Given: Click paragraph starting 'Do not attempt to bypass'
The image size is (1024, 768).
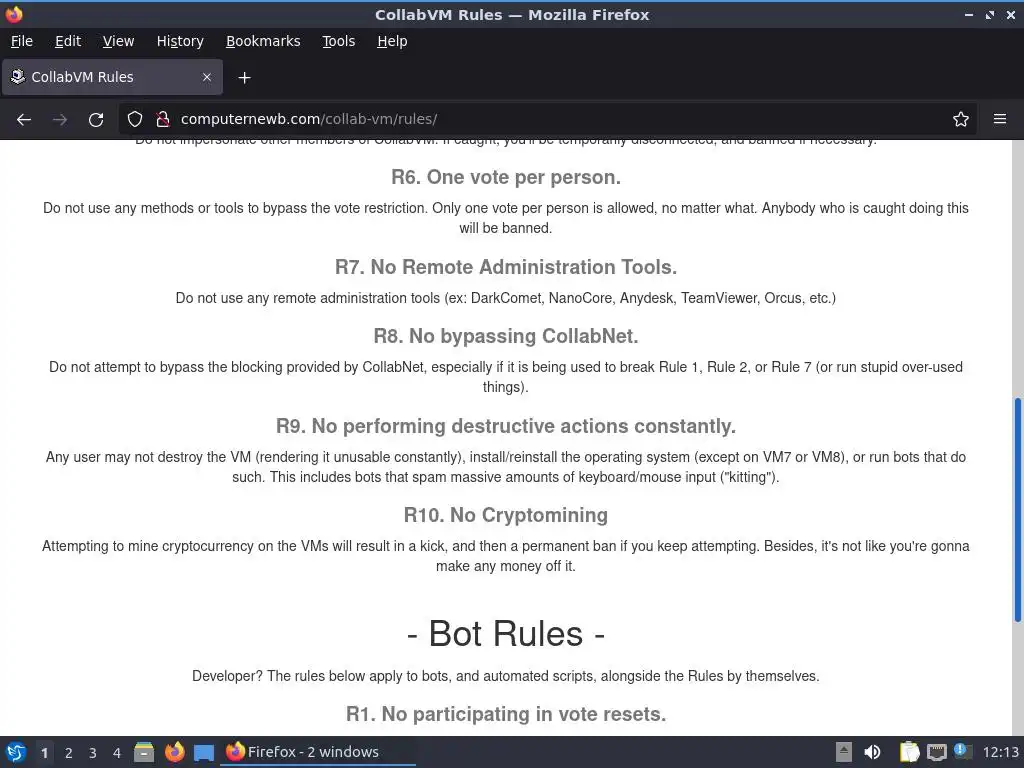Looking at the screenshot, I should tap(506, 377).
